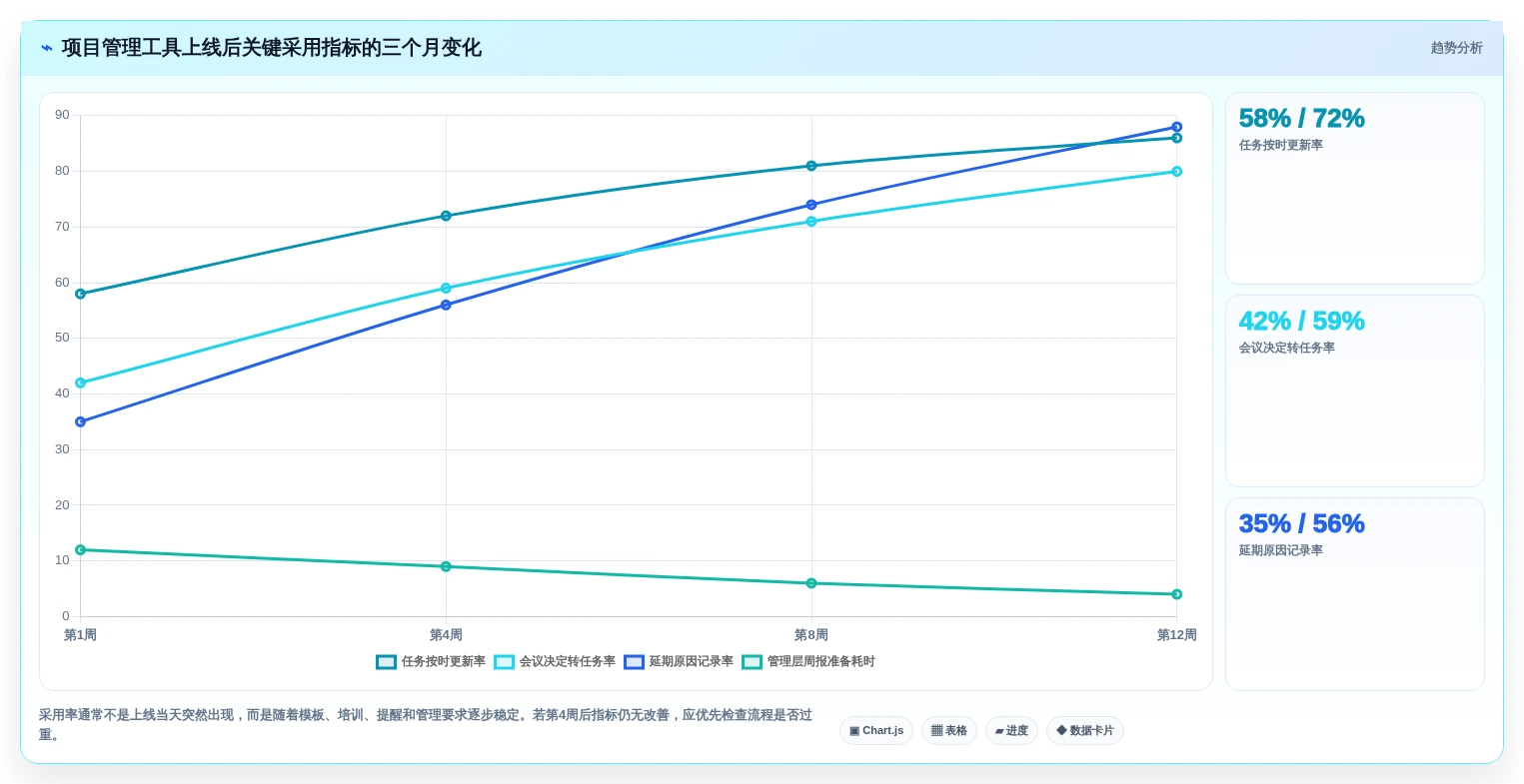The image size is (1524, 784).
Task: Click 延期原因记录率 legend label
Action: pos(692,662)
